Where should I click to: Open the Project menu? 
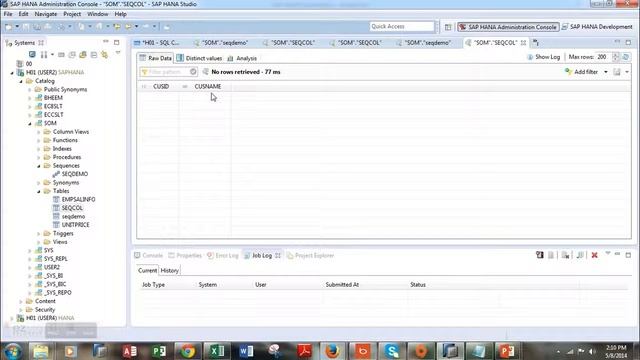[72, 14]
